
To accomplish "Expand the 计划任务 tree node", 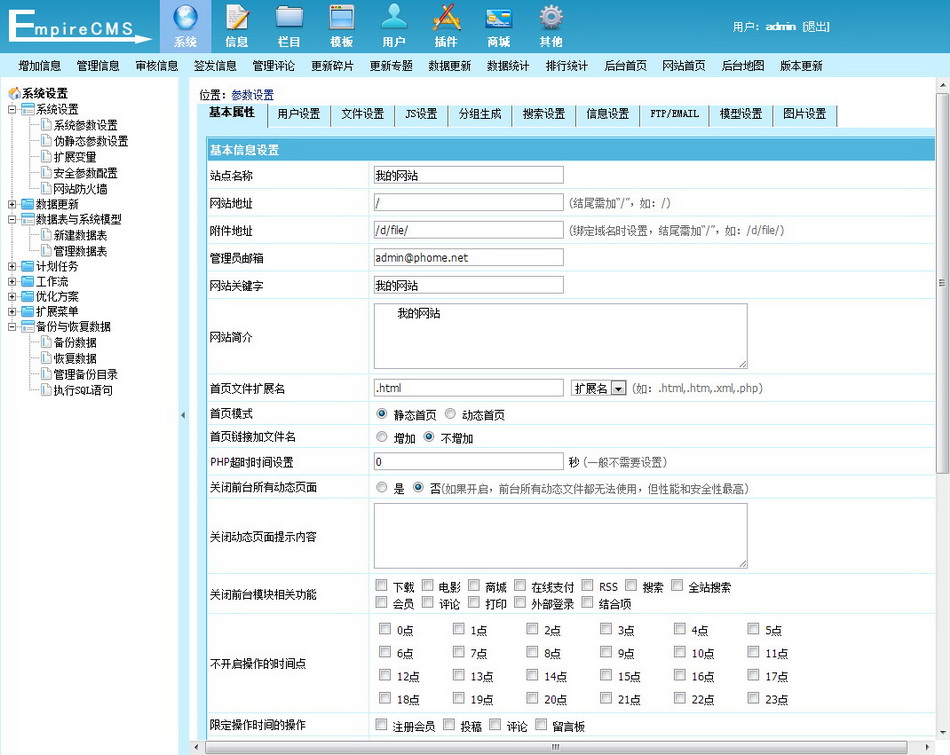I will pyautogui.click(x=12, y=267).
